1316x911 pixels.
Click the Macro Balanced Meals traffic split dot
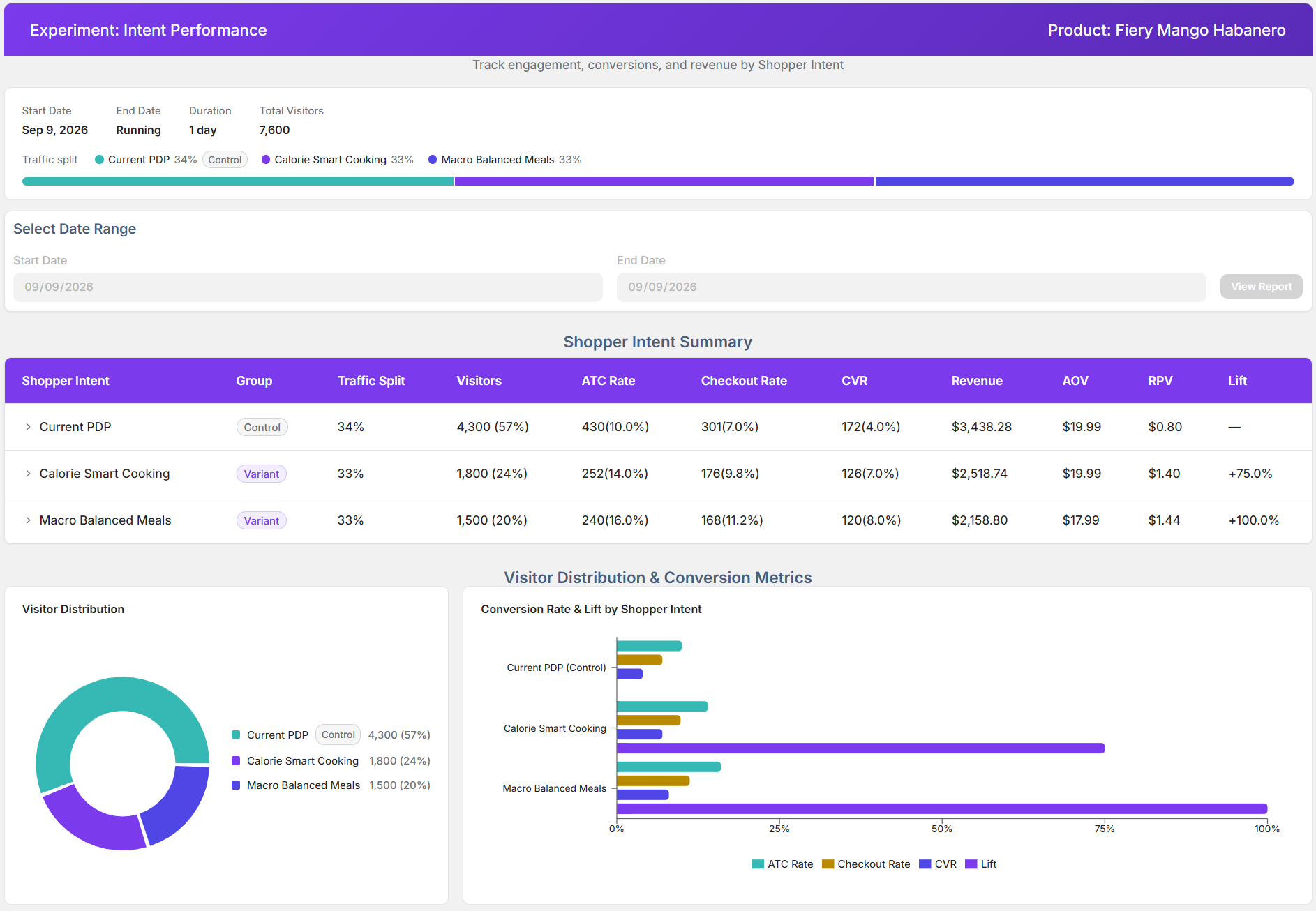(433, 160)
